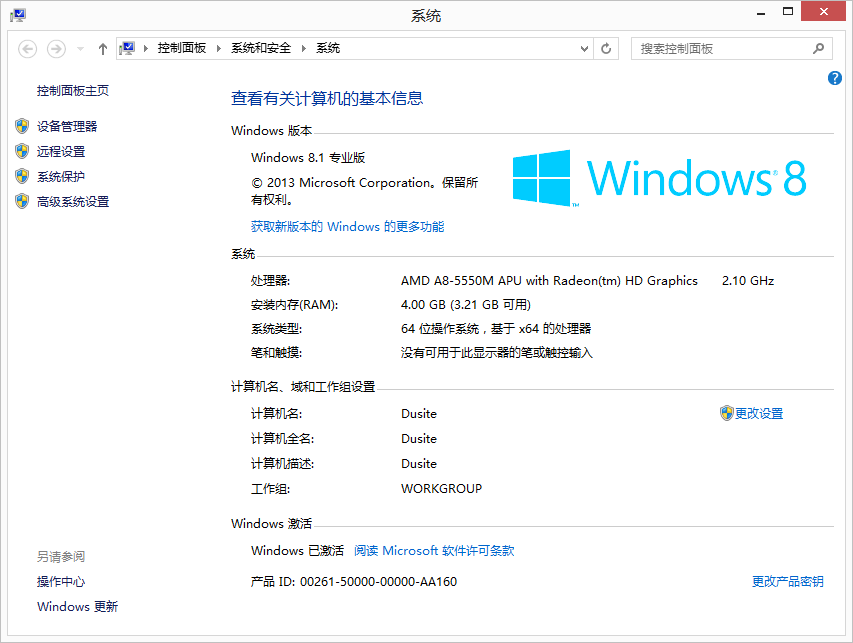Screen dimensions: 853x643
Task: Open the address bar history dropdown
Action: pyautogui.click(x=584, y=48)
